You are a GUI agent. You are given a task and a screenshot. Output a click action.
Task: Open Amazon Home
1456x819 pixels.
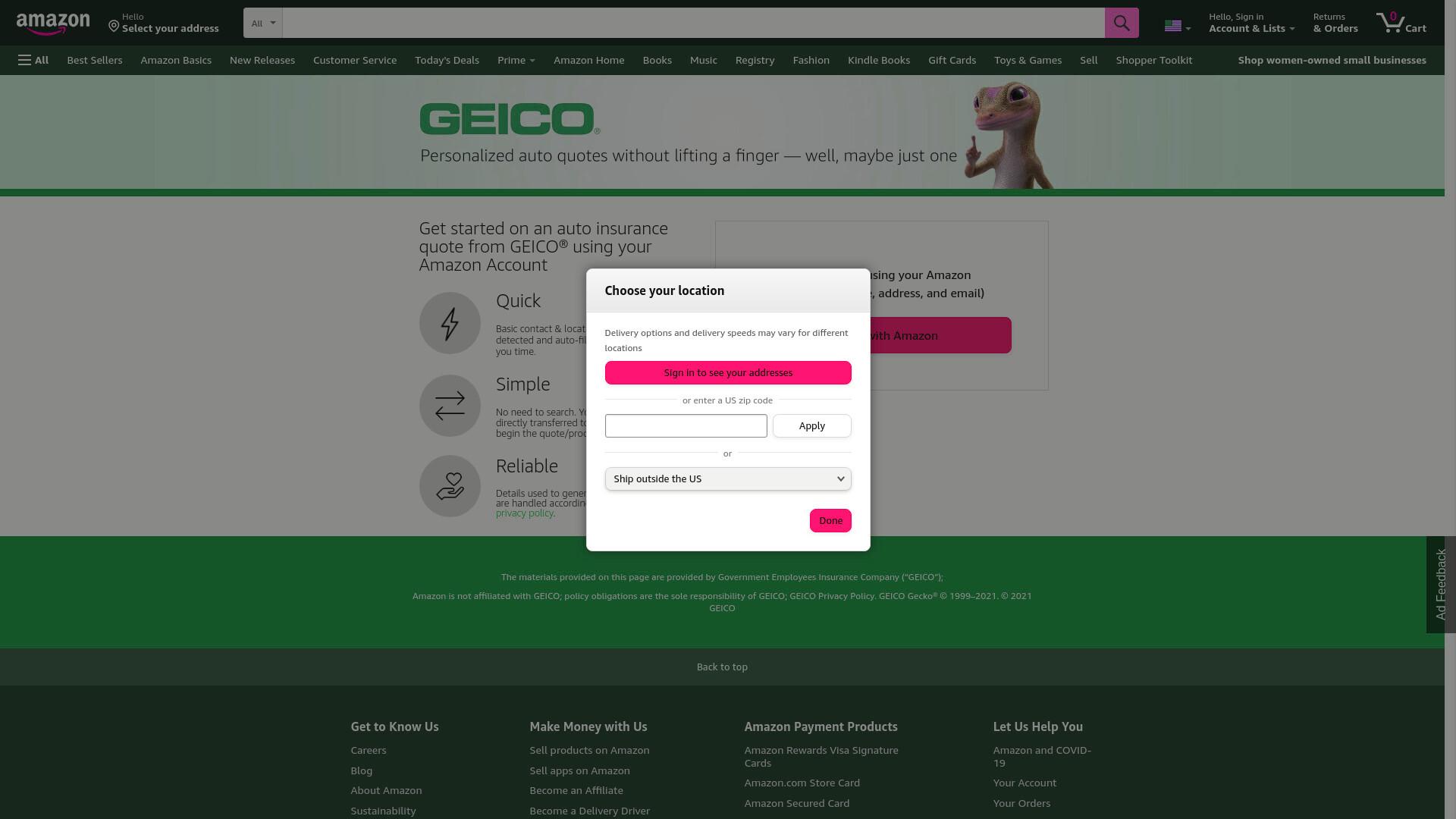click(x=588, y=60)
